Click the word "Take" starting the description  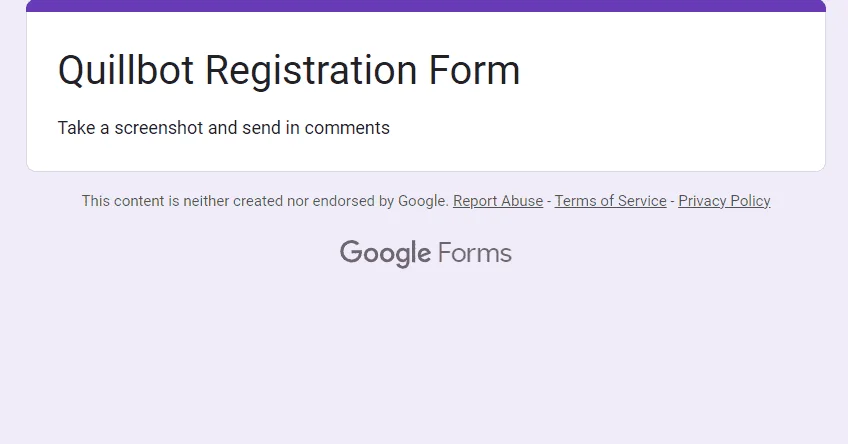point(76,128)
